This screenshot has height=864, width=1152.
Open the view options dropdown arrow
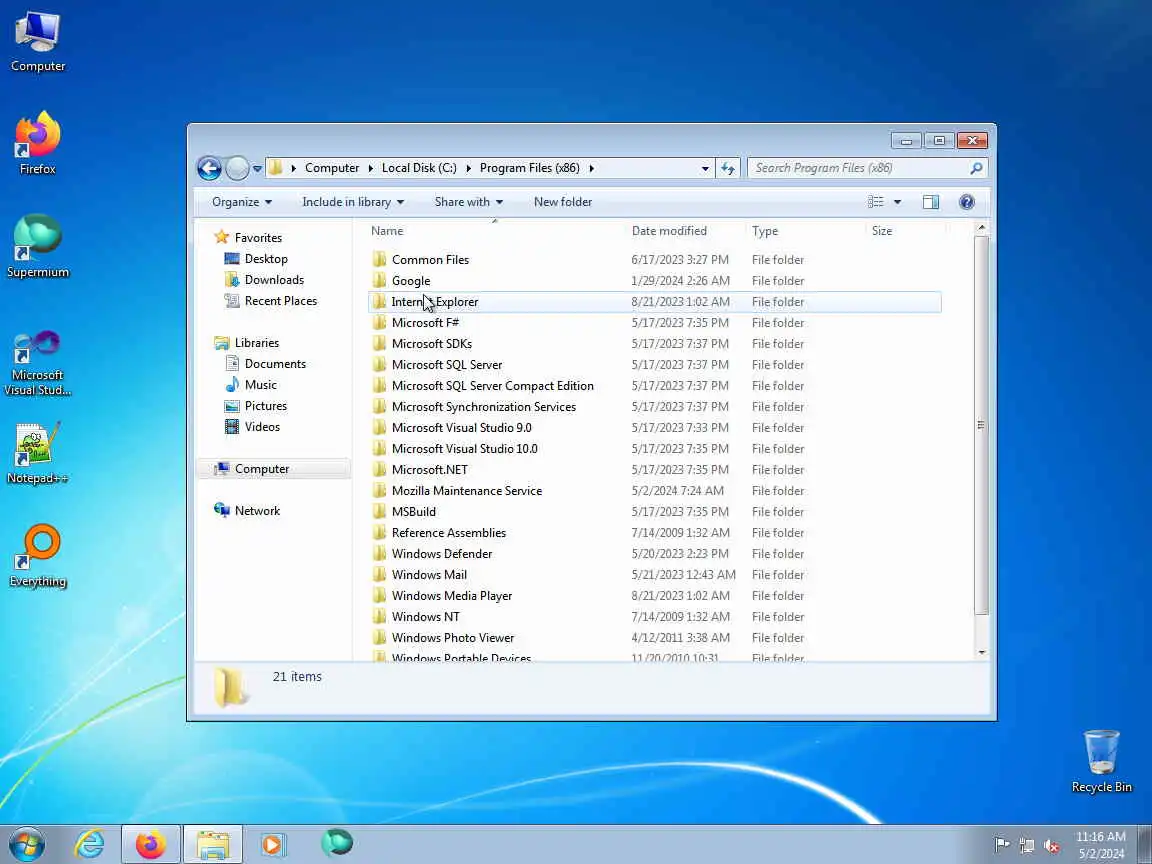point(897,202)
